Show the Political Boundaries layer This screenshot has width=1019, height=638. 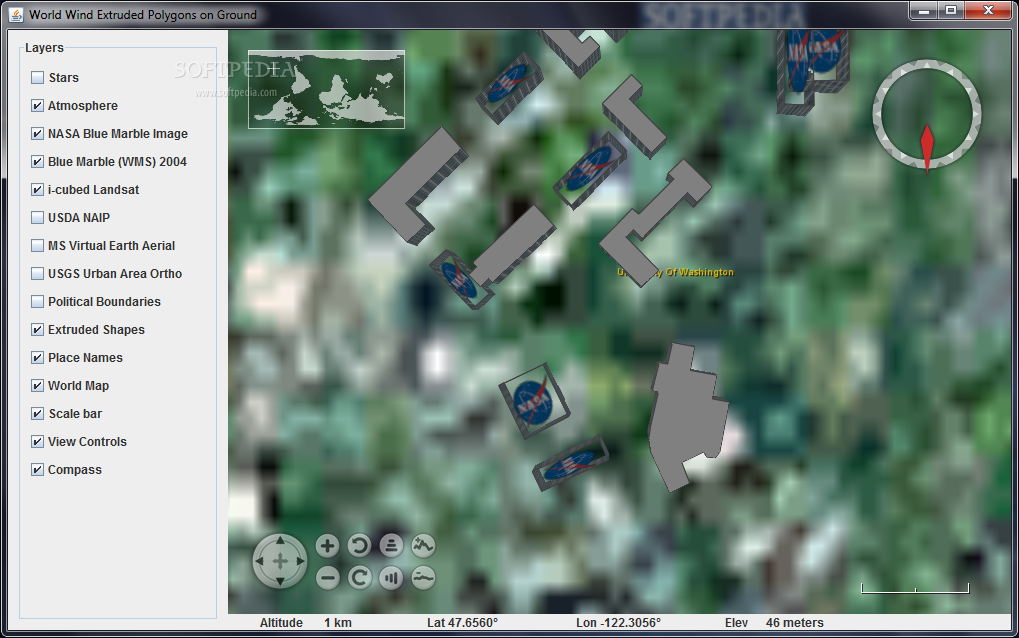point(38,301)
